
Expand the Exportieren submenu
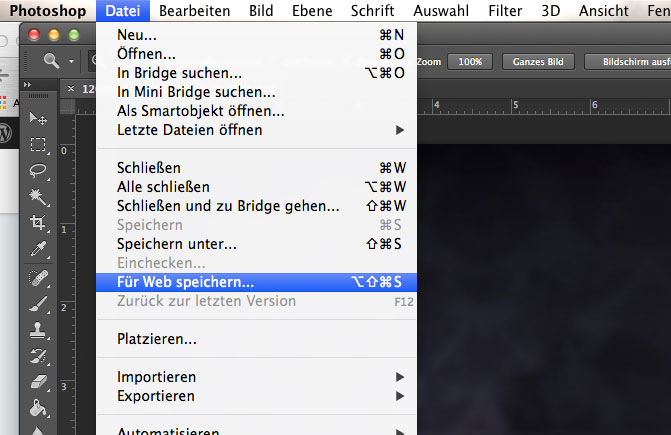click(256, 396)
